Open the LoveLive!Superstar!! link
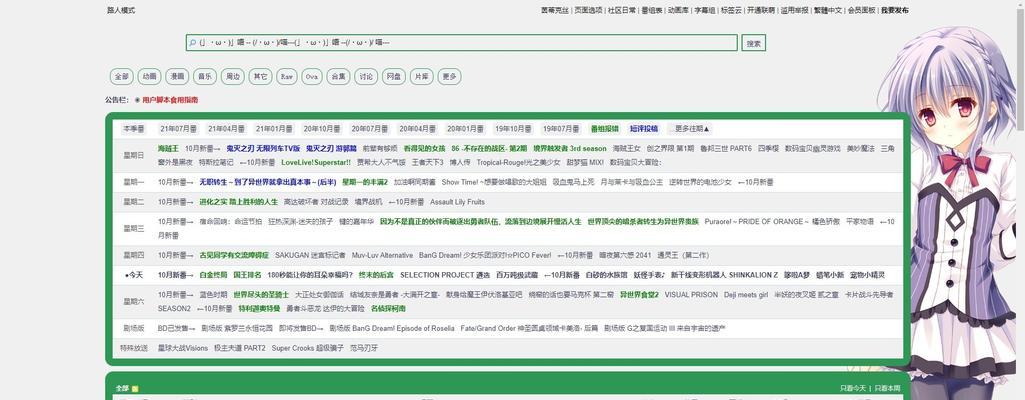Viewport: 1025px width, 400px height. 316,162
